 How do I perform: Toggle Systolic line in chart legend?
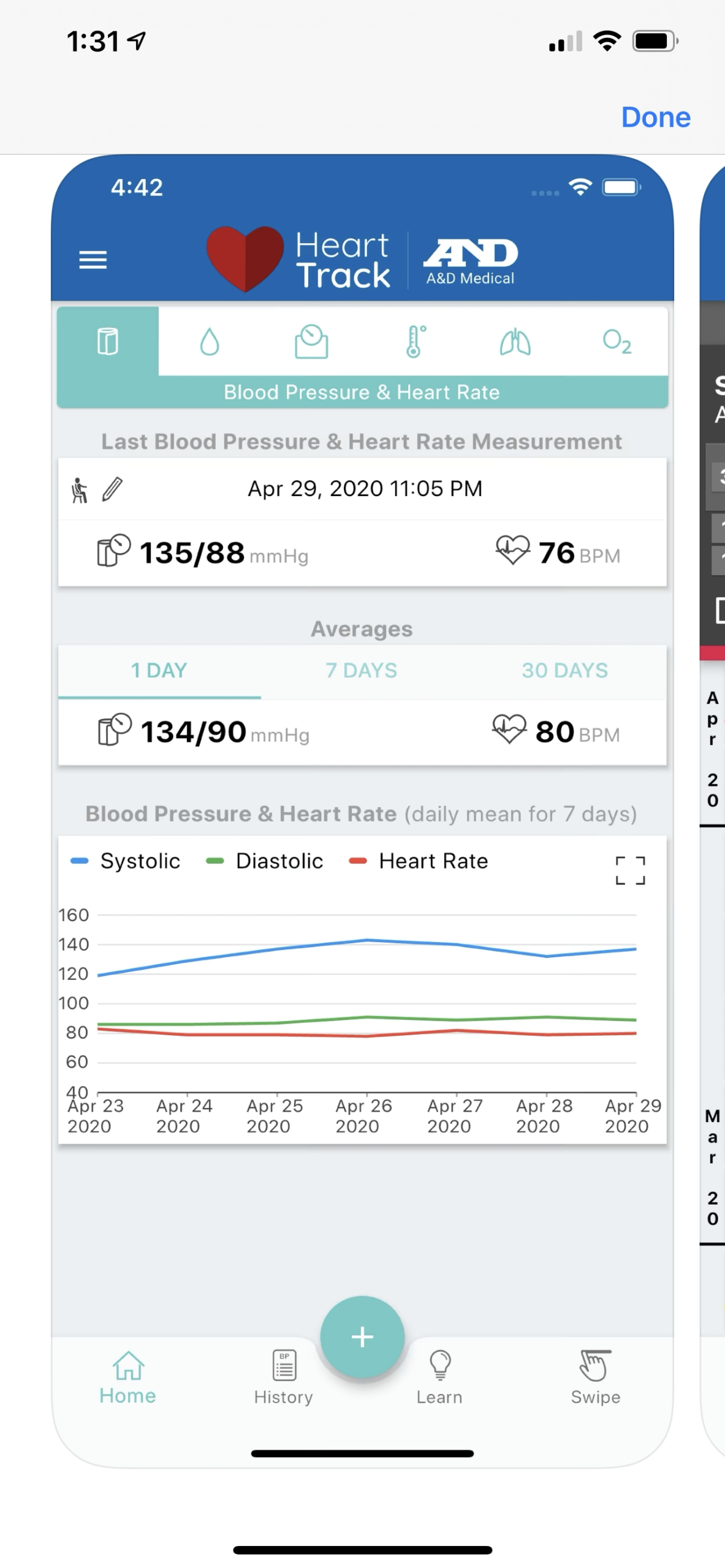tap(126, 861)
